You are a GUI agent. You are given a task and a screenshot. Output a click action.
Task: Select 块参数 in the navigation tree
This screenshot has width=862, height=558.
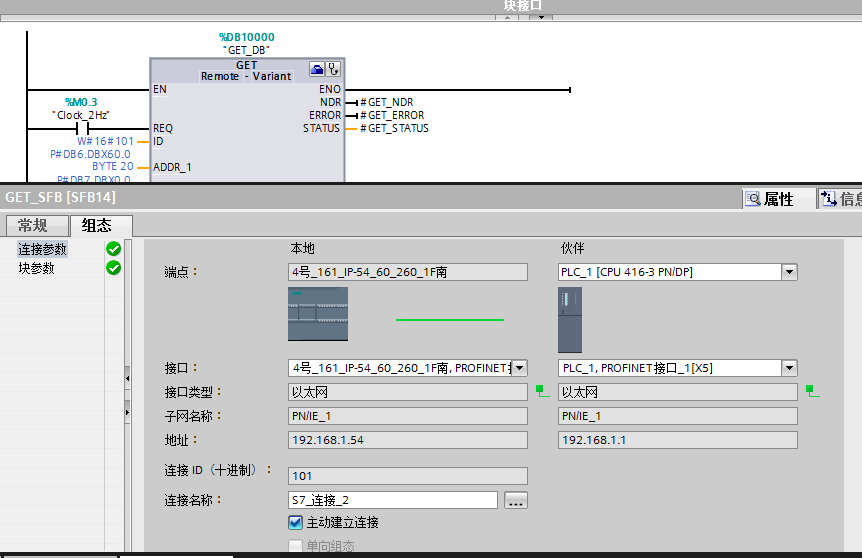[37, 268]
